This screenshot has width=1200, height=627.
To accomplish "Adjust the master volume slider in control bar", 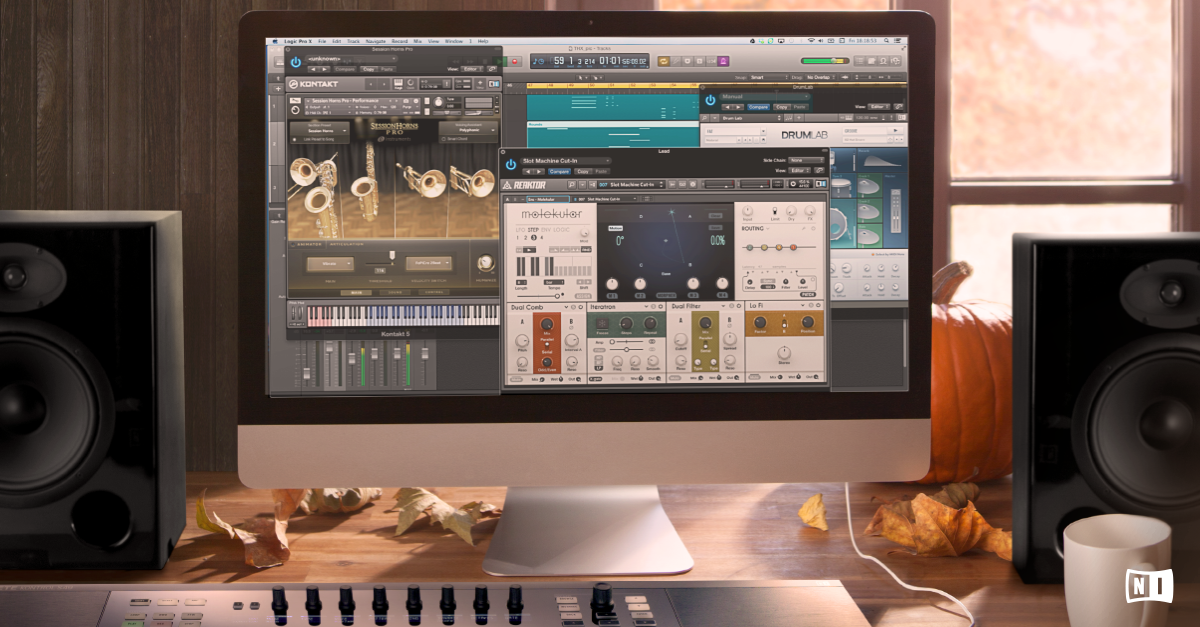I will tap(825, 61).
